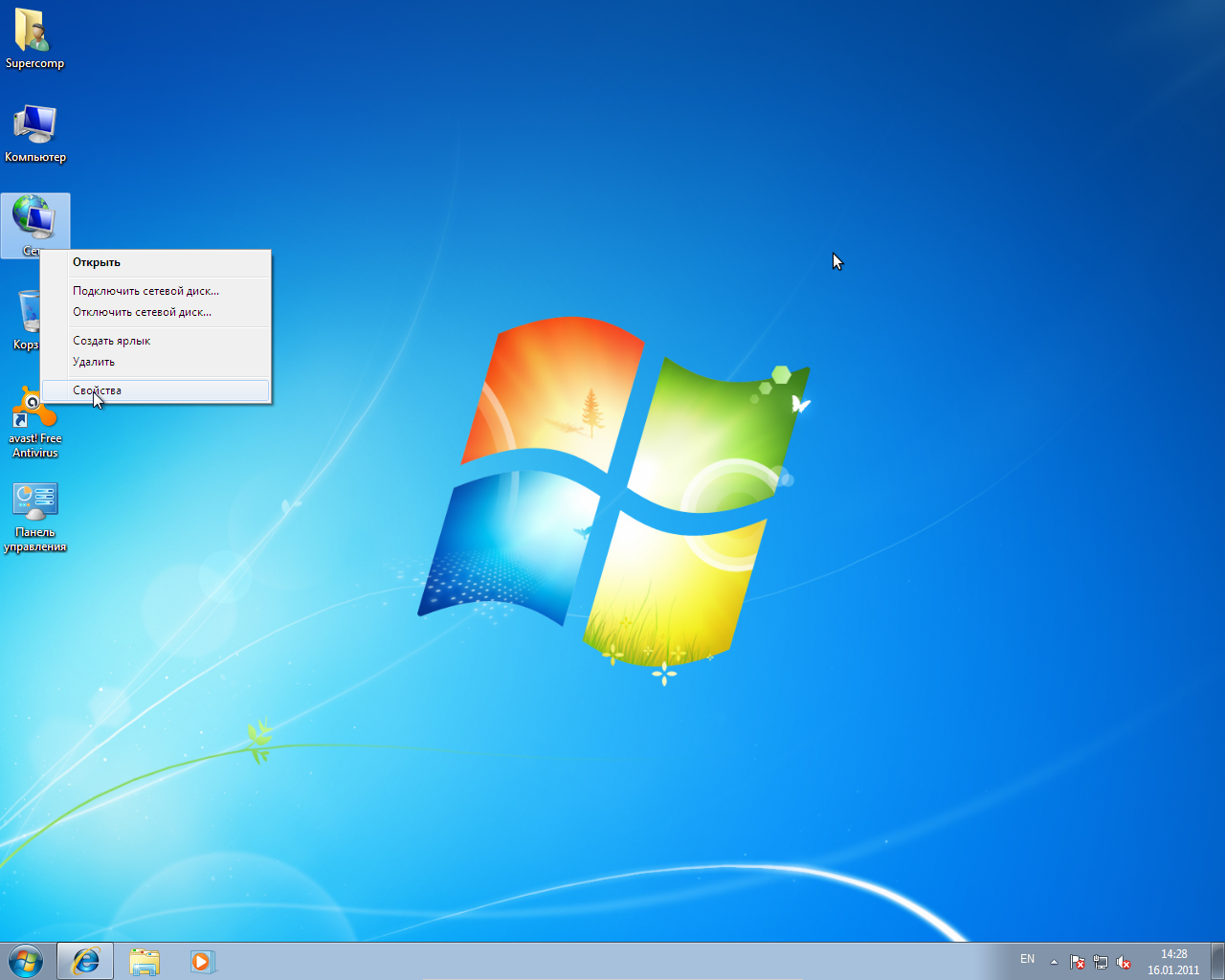This screenshot has height=980, width=1225.
Task: Open Windows Explorer from the taskbar
Action: (145, 961)
